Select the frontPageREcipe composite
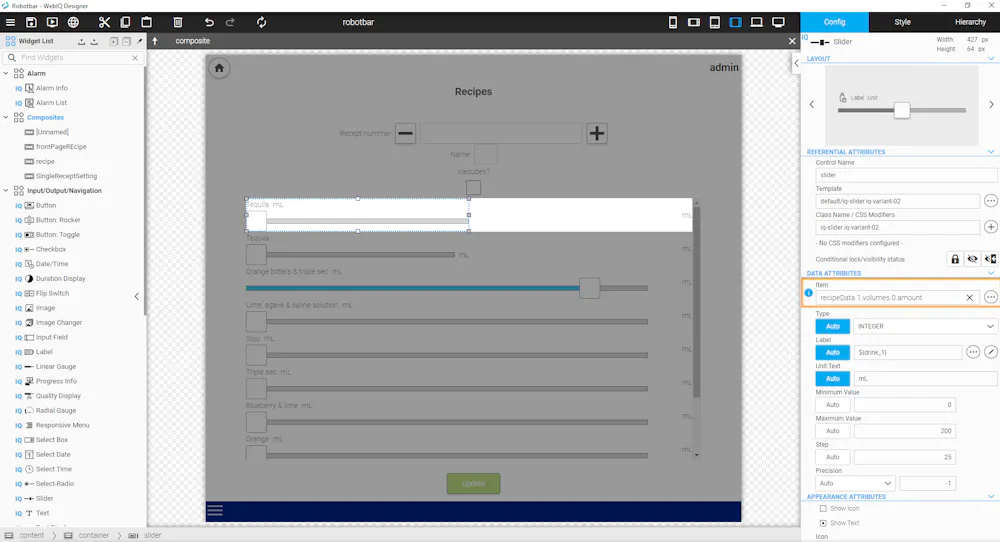Image resolution: width=1000 pixels, height=542 pixels. (x=61, y=147)
